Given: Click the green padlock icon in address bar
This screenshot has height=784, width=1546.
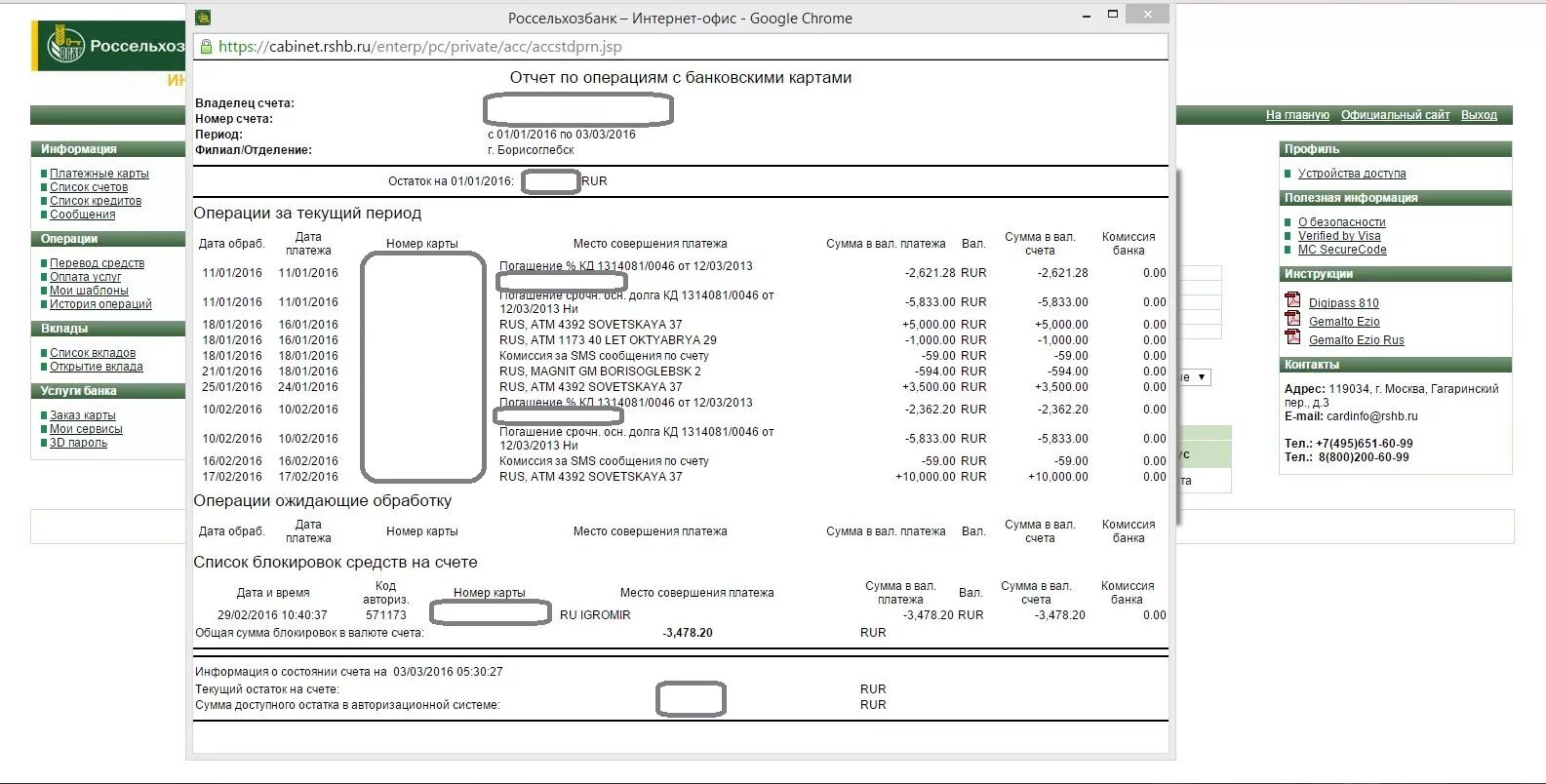Looking at the screenshot, I should click(x=206, y=46).
